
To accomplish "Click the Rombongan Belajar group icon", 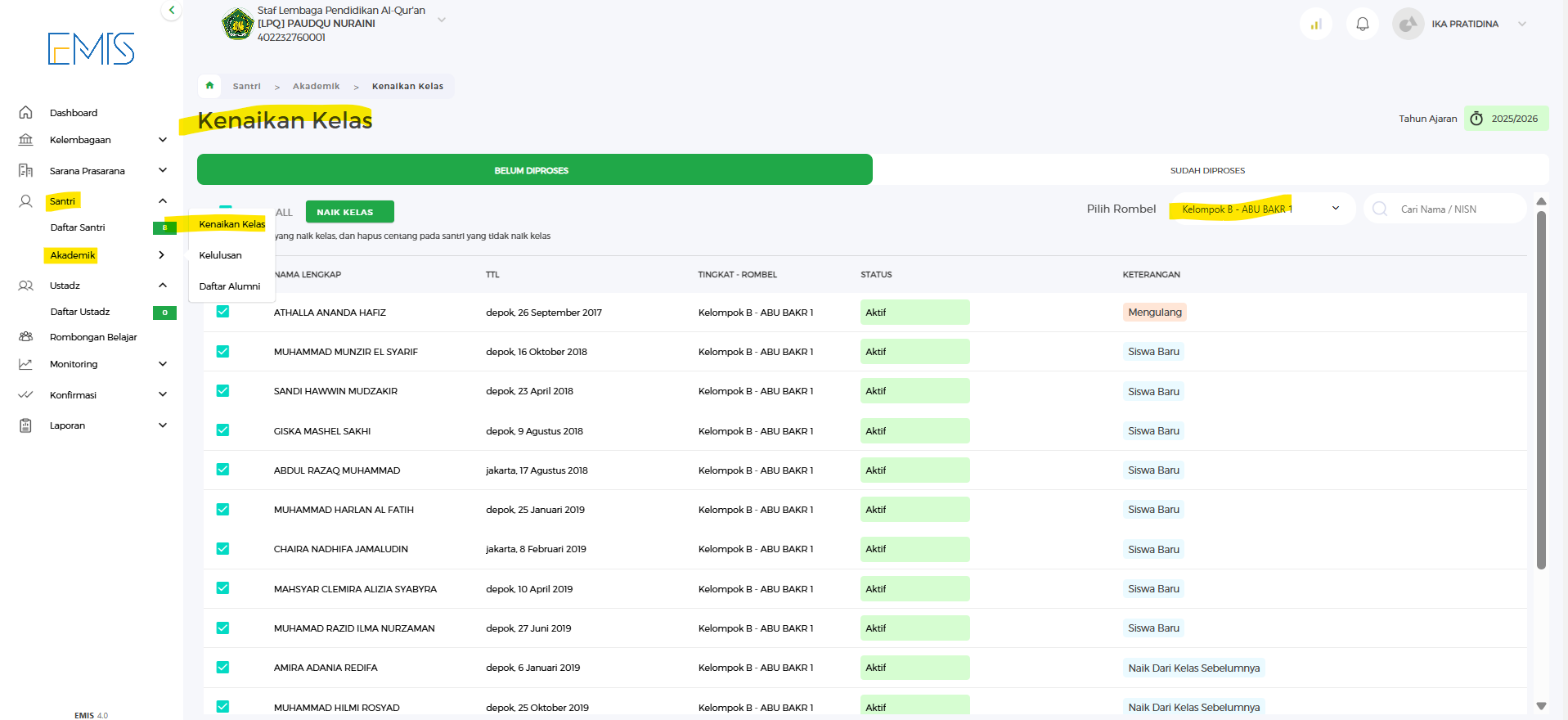I will click(25, 337).
